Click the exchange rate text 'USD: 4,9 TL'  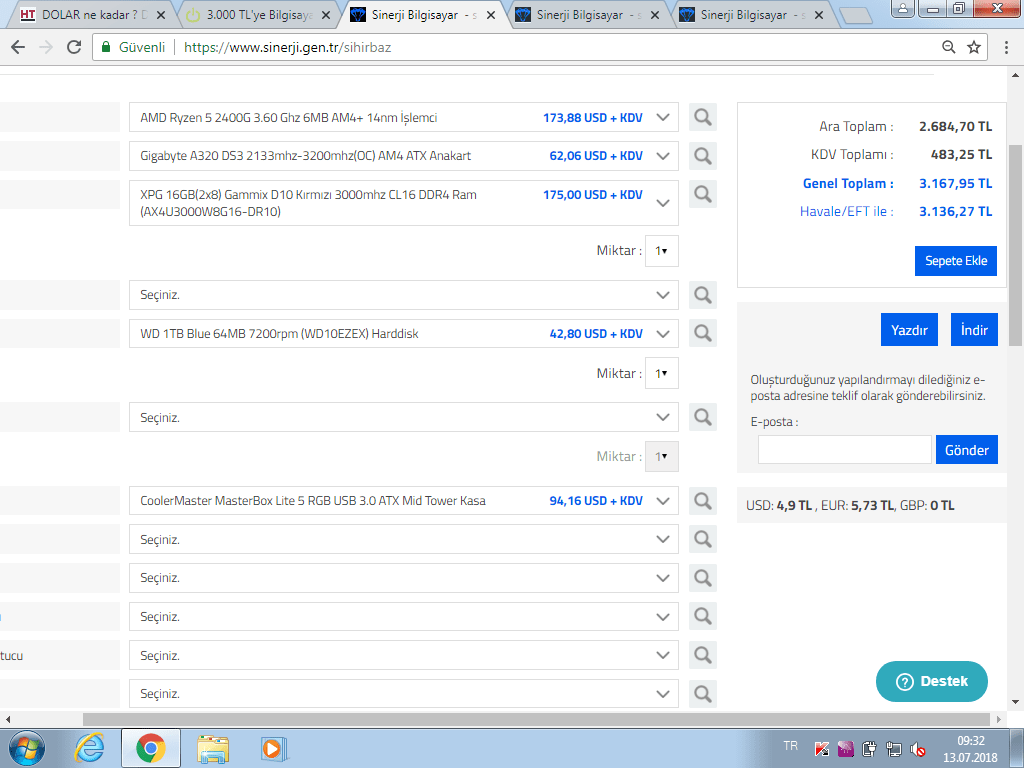[x=779, y=505]
